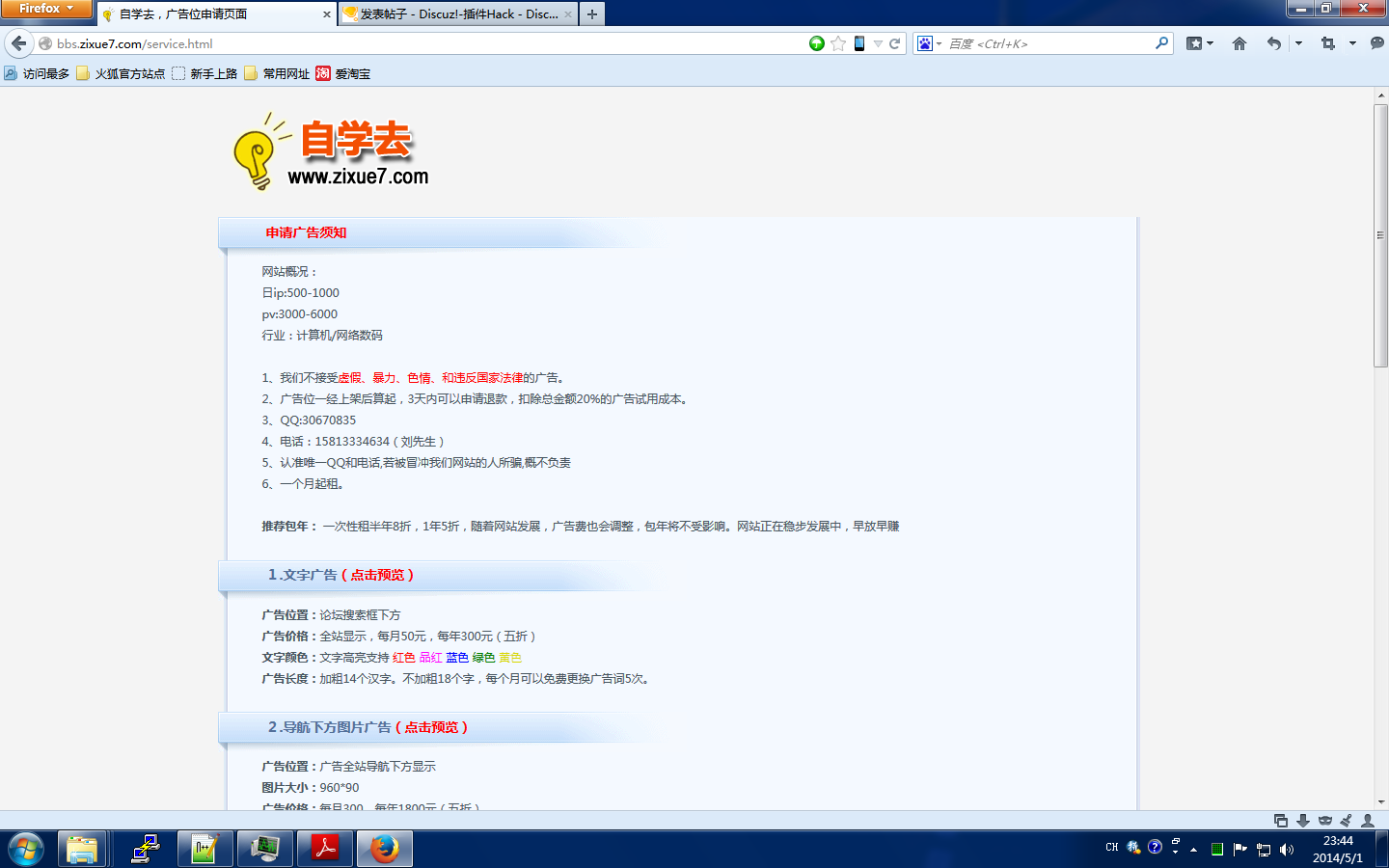Click the 绿色 colored text sample
Image resolution: width=1389 pixels, height=868 pixels.
point(483,658)
